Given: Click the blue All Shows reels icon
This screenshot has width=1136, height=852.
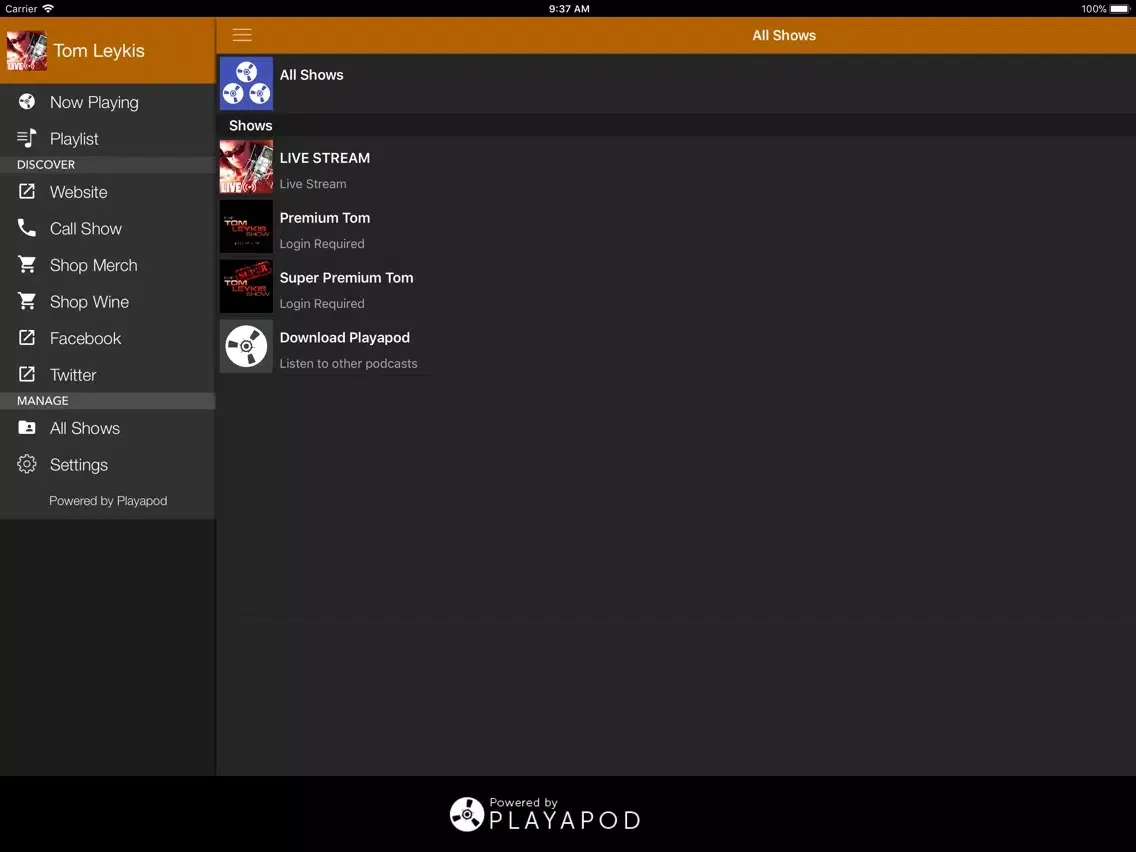Looking at the screenshot, I should [246, 83].
